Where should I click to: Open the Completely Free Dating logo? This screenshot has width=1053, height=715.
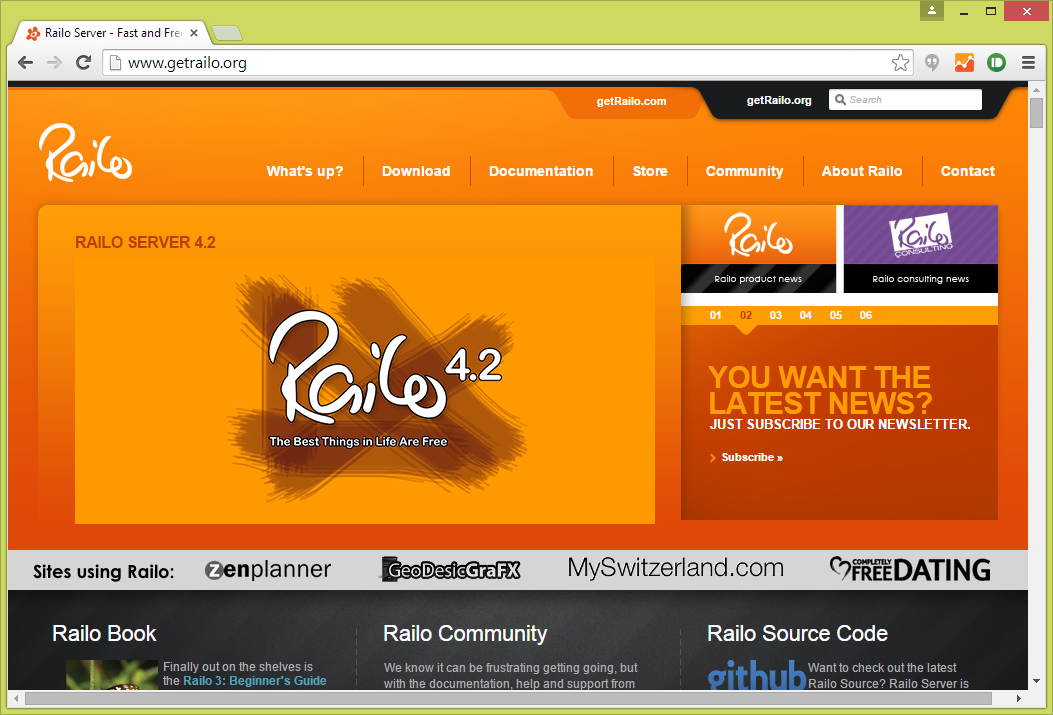click(x=911, y=569)
